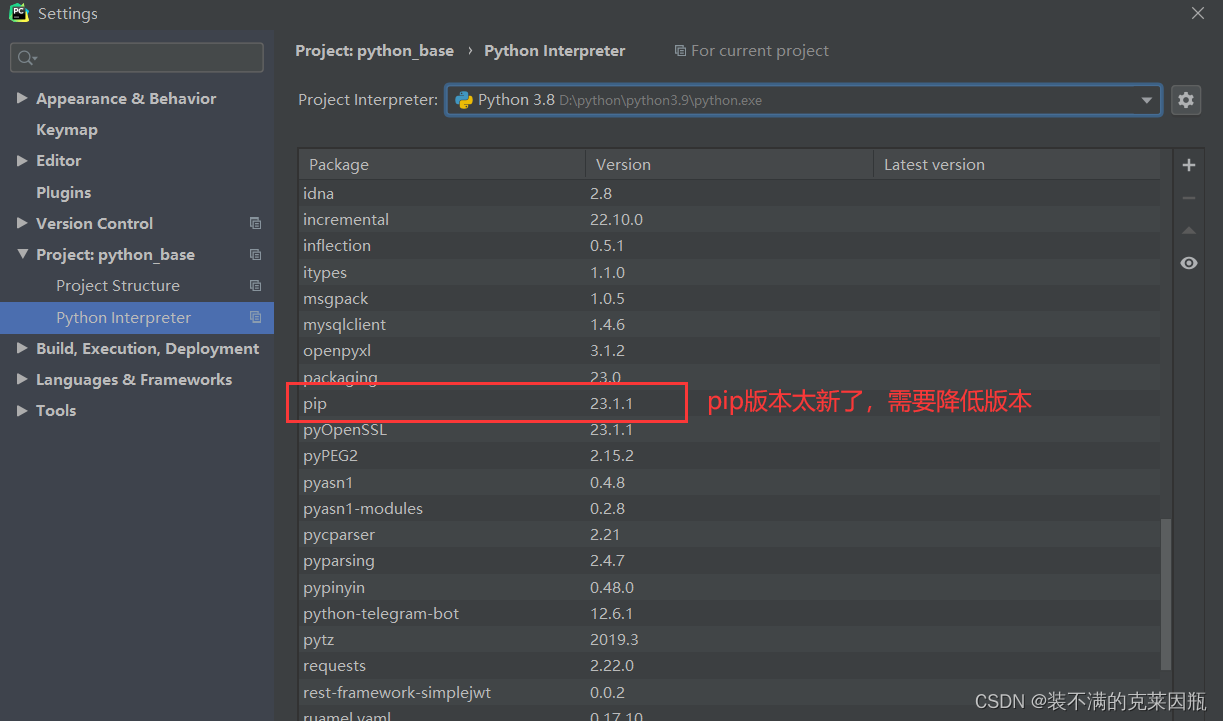Select the pycparser package row
Viewport: 1223px width, 721px height.
pos(729,534)
